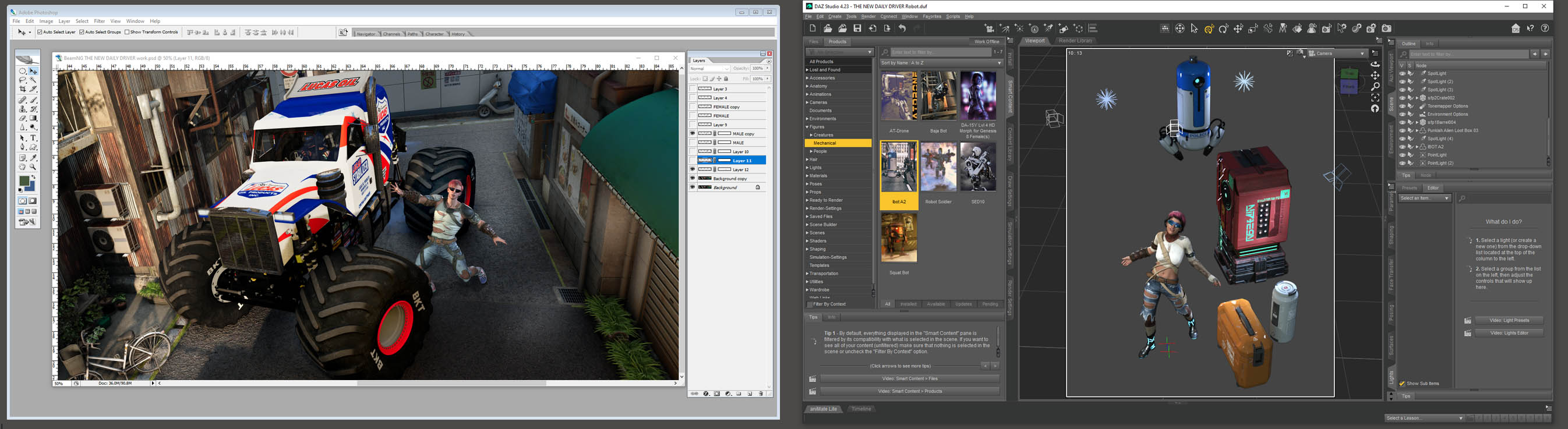This screenshot has width=1568, height=429.
Task: Select the Hand tool in Photoshop toolbox
Action: tap(23, 167)
